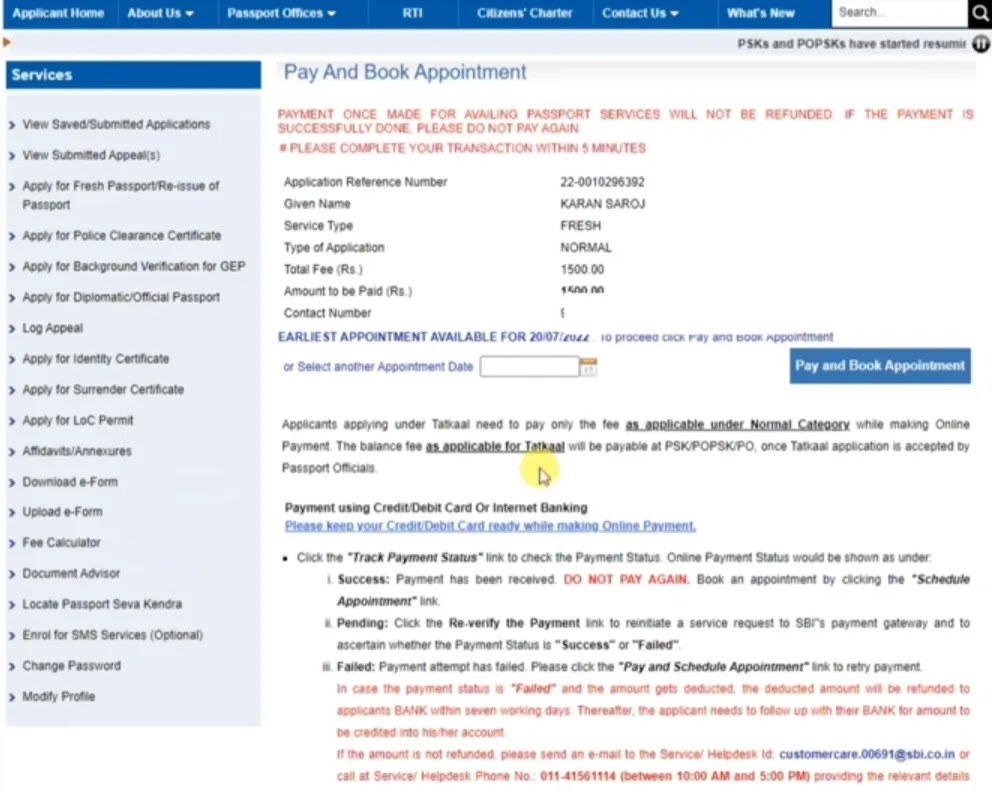
Task: Open the Citizens' Charter menu
Action: pyautogui.click(x=524, y=13)
